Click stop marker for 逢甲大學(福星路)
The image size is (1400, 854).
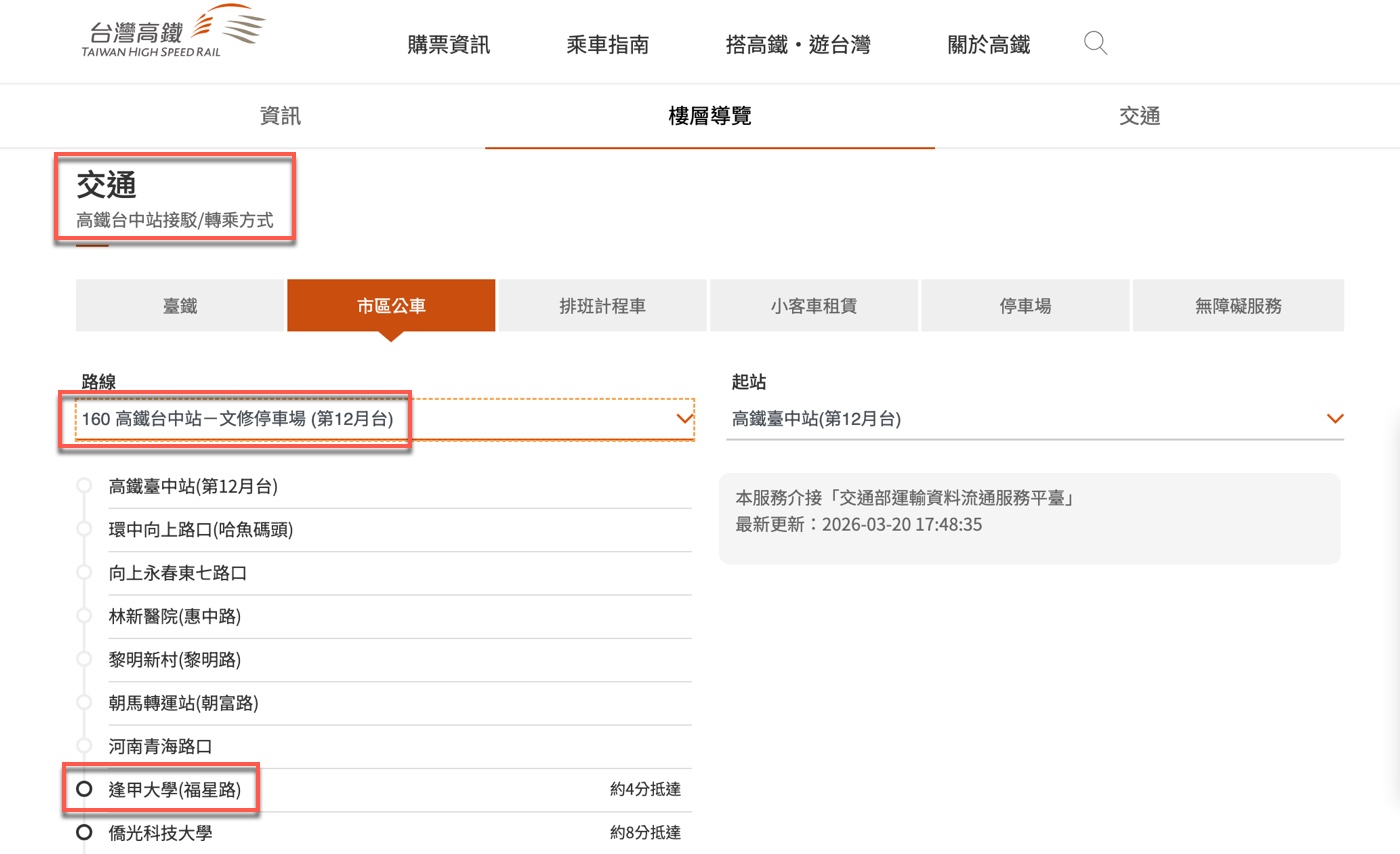click(85, 789)
